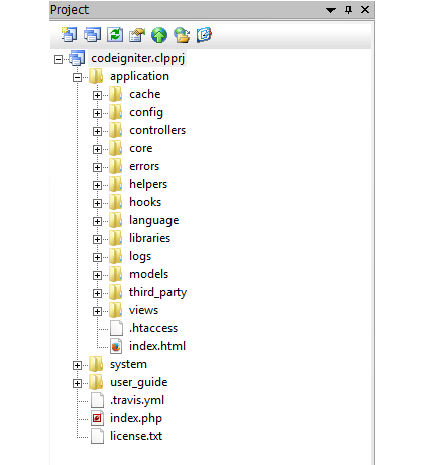This screenshot has width=440, height=465.
Task: Click the globe with folder sync icon
Action: tap(182, 35)
